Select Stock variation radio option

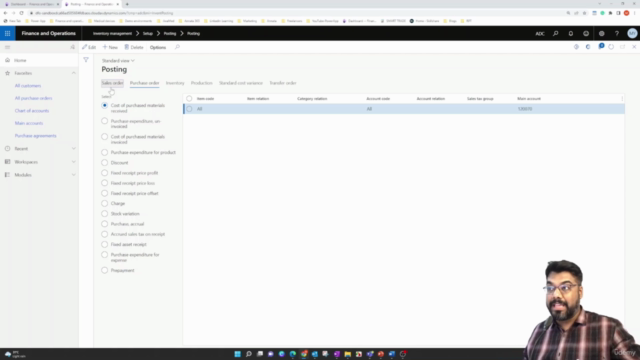tap(104, 213)
